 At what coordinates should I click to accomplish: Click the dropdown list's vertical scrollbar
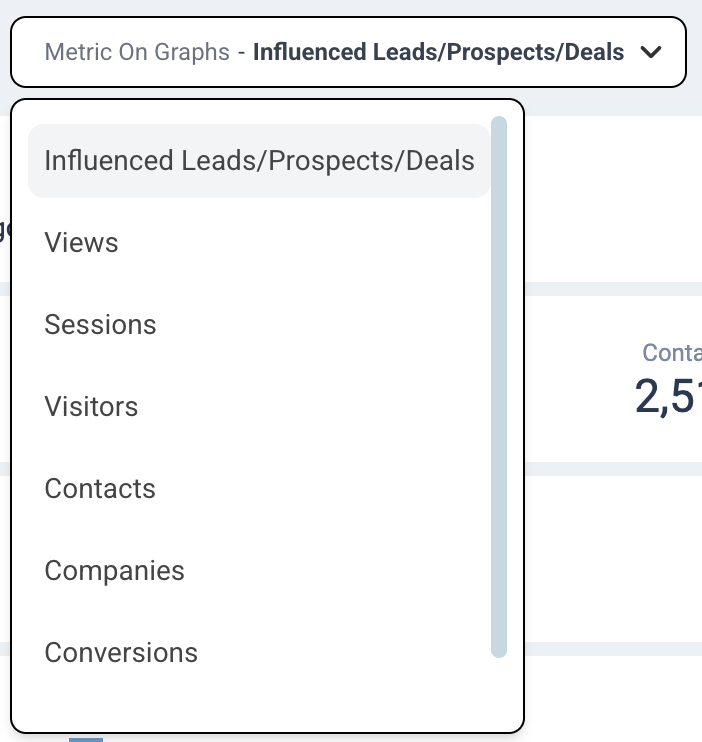tap(499, 386)
